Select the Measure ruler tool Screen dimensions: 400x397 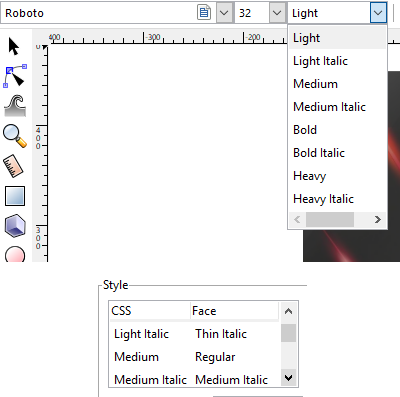(x=14, y=166)
